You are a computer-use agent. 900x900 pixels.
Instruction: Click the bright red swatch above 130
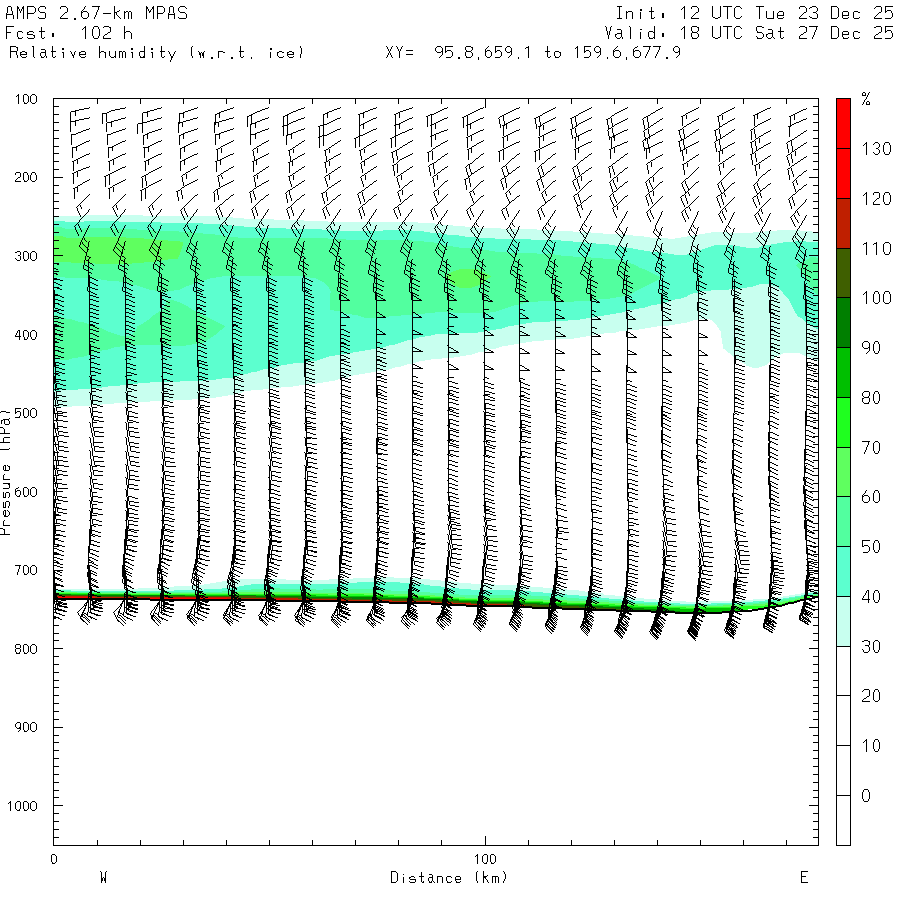(x=843, y=124)
